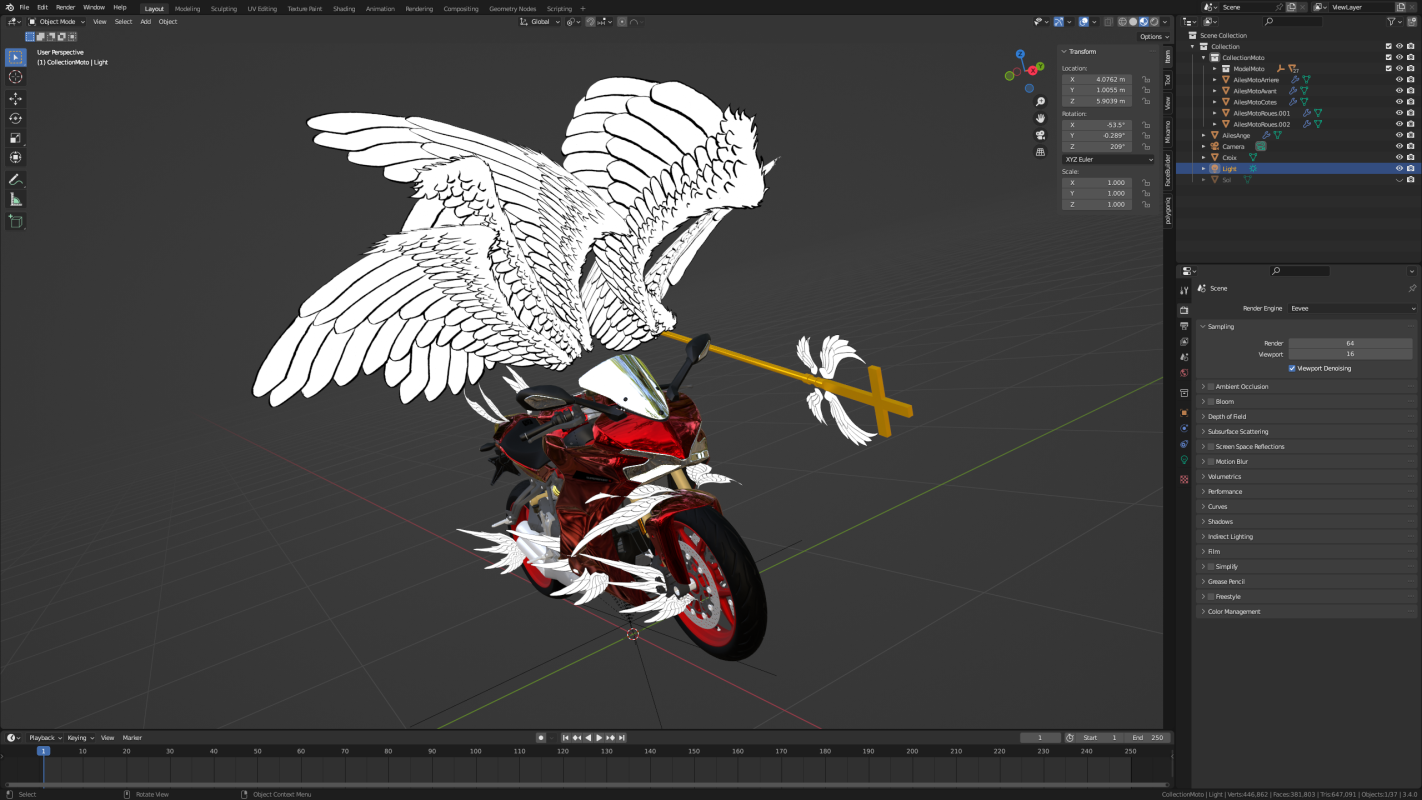Enable Viewport Denoising checkbox
The height and width of the screenshot is (800, 1422).
pyautogui.click(x=1292, y=368)
